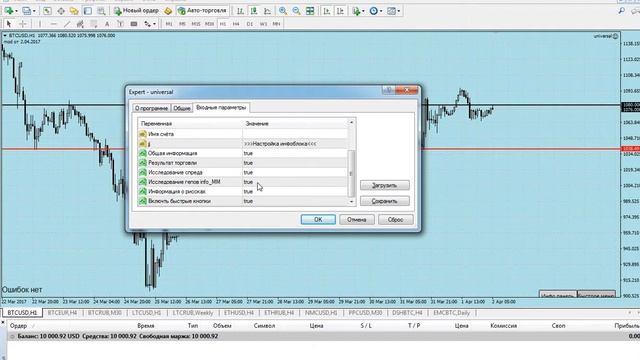Screen dimensions: 640x360
Task: Select the Fibonacci retracement tool
Action: (93, 24)
